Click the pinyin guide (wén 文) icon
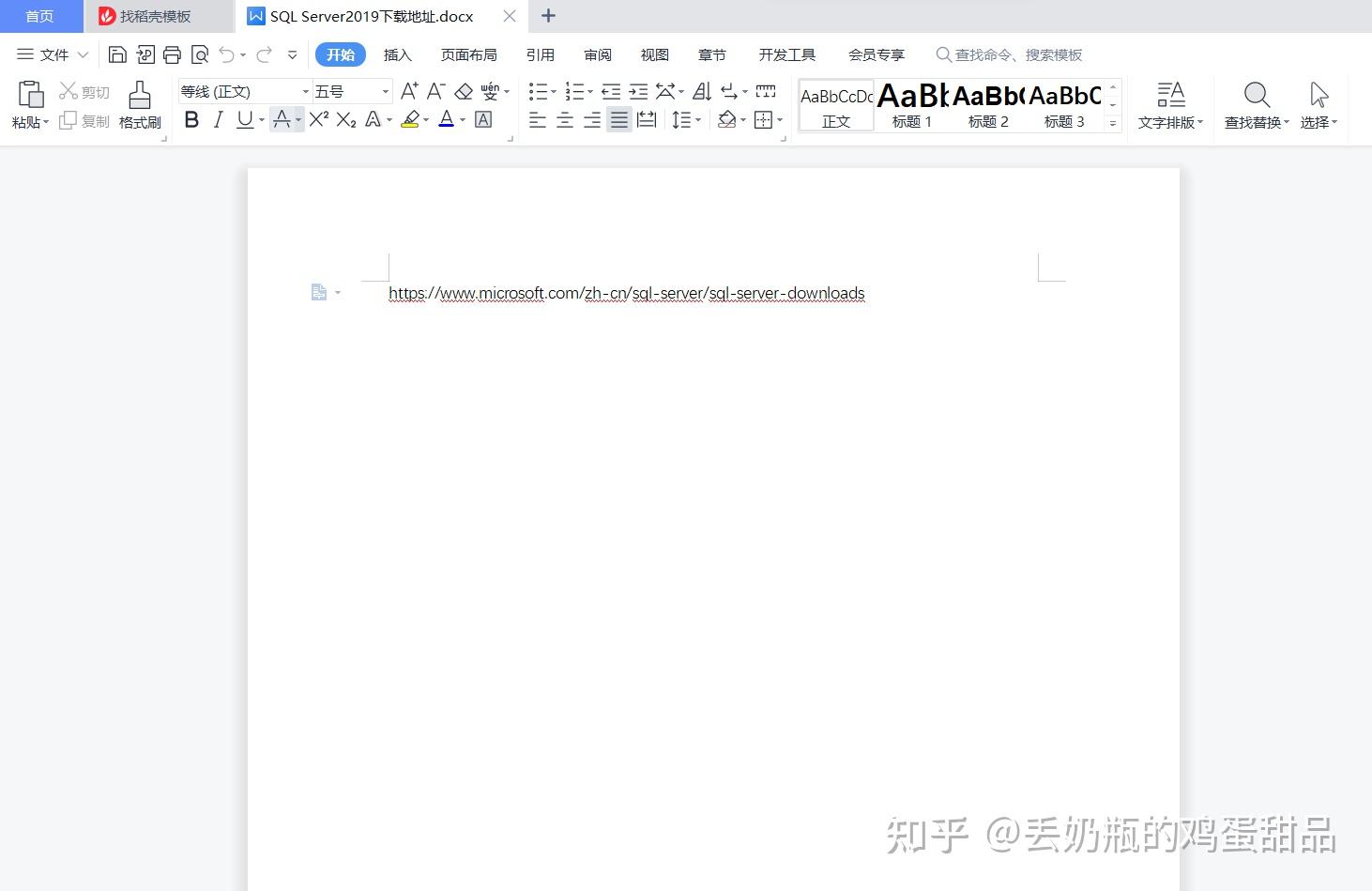This screenshot has height=891, width=1372. (x=490, y=91)
